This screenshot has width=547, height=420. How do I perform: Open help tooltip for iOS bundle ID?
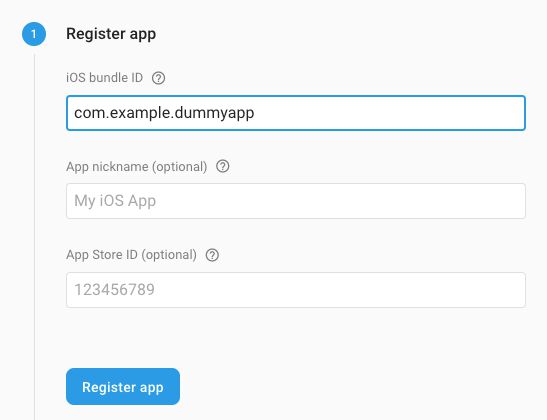[x=158, y=78]
